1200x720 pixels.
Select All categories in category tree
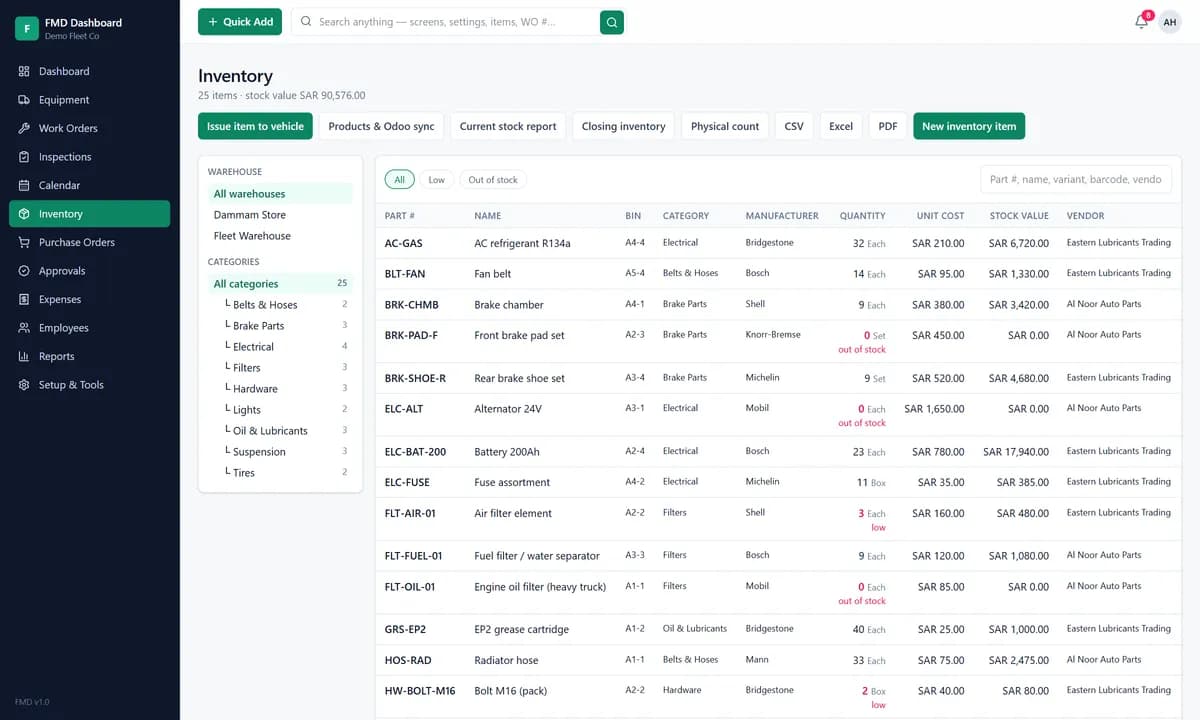[x=281, y=284]
